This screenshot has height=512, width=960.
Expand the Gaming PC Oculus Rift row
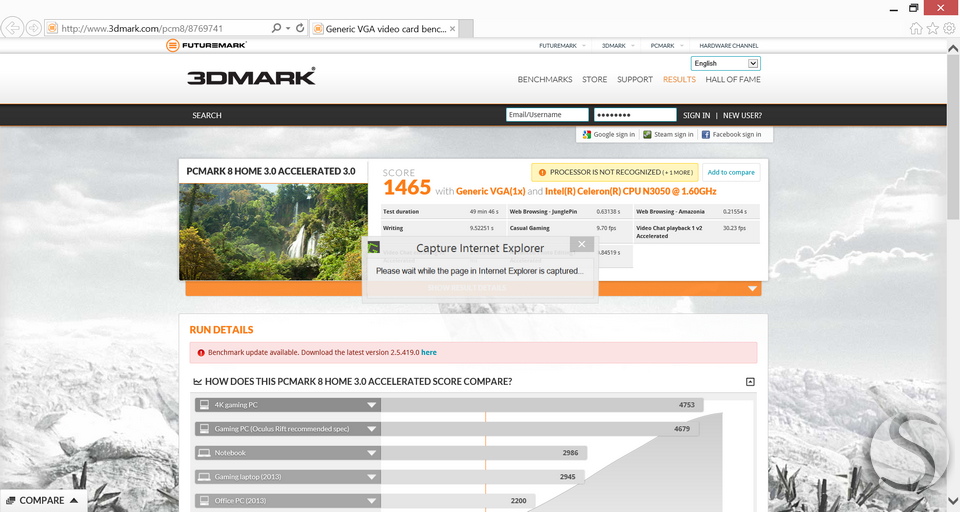click(371, 429)
